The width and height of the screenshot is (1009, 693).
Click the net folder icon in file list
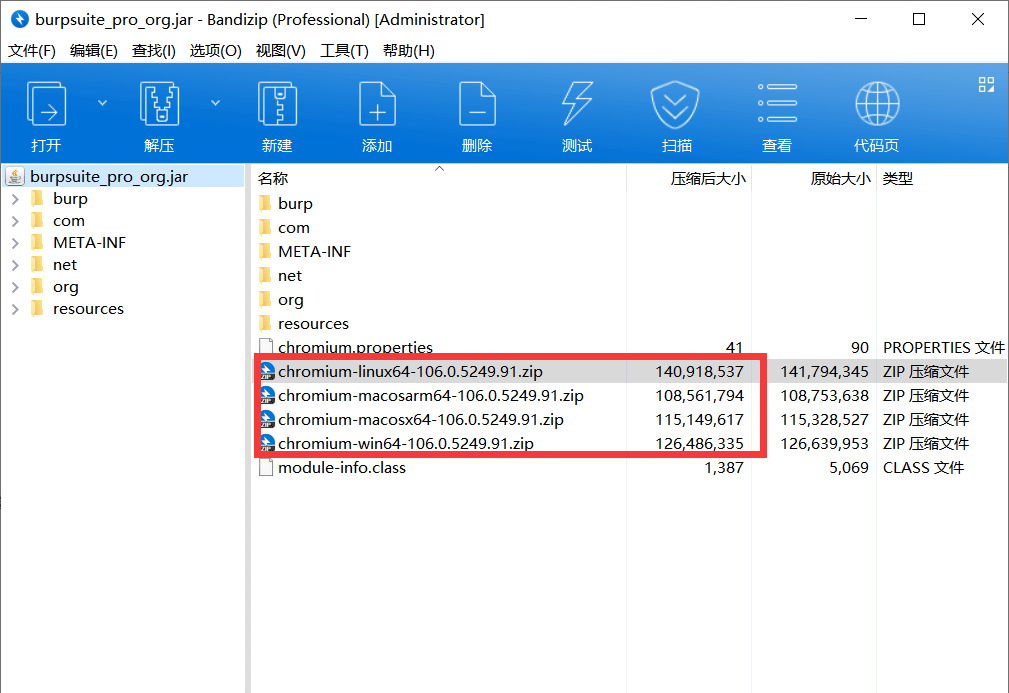click(265, 275)
